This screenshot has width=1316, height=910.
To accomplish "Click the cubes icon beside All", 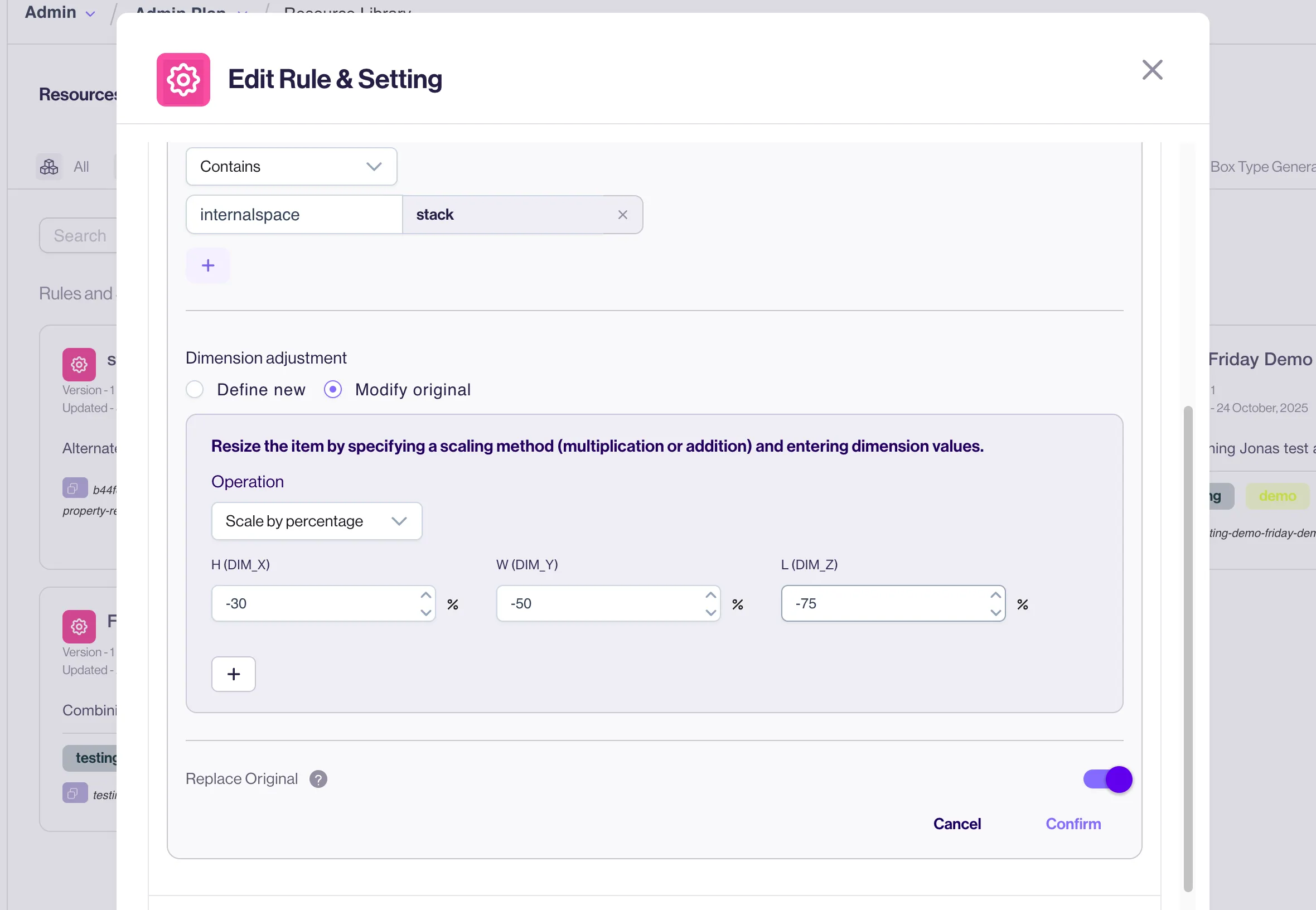I will 49,167.
